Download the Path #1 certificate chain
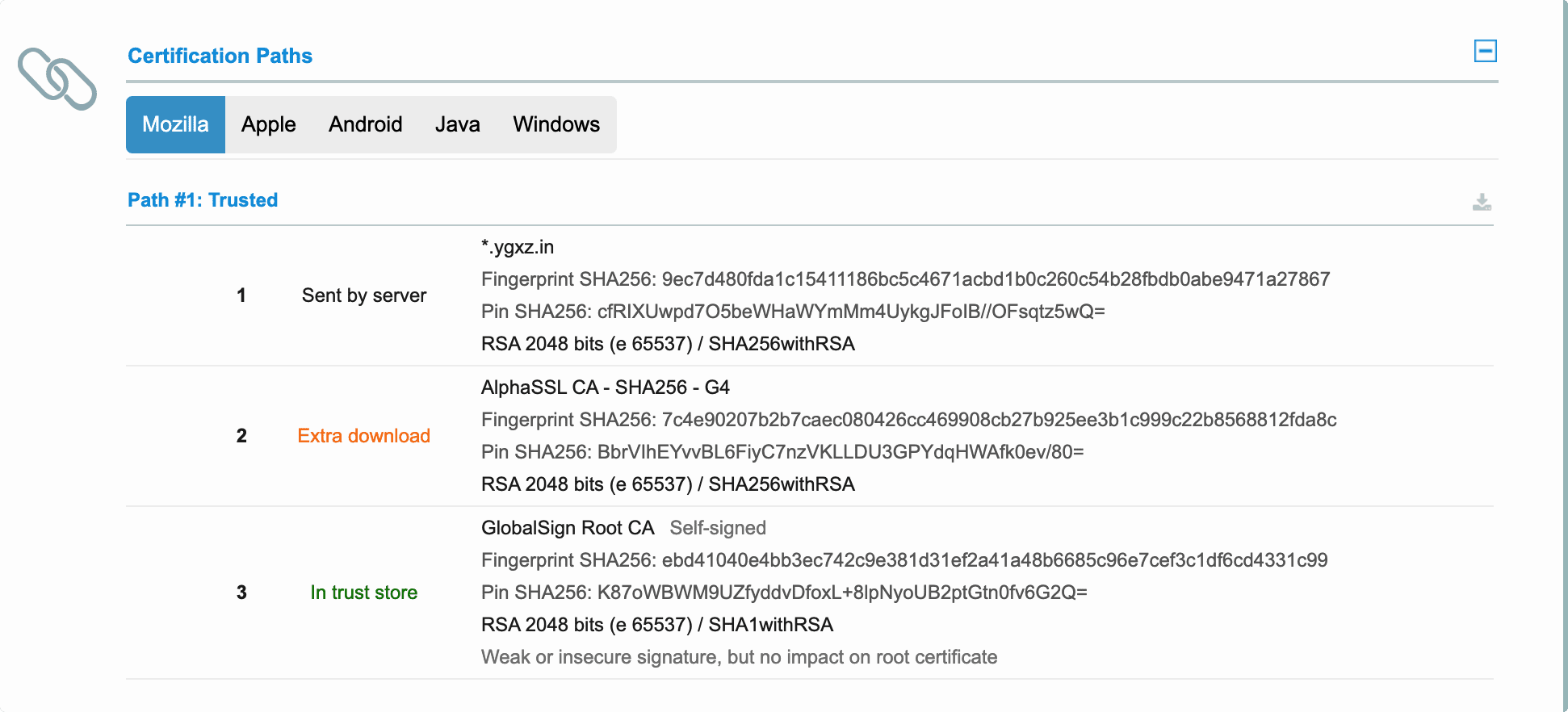This screenshot has width=1568, height=712. [x=1482, y=202]
